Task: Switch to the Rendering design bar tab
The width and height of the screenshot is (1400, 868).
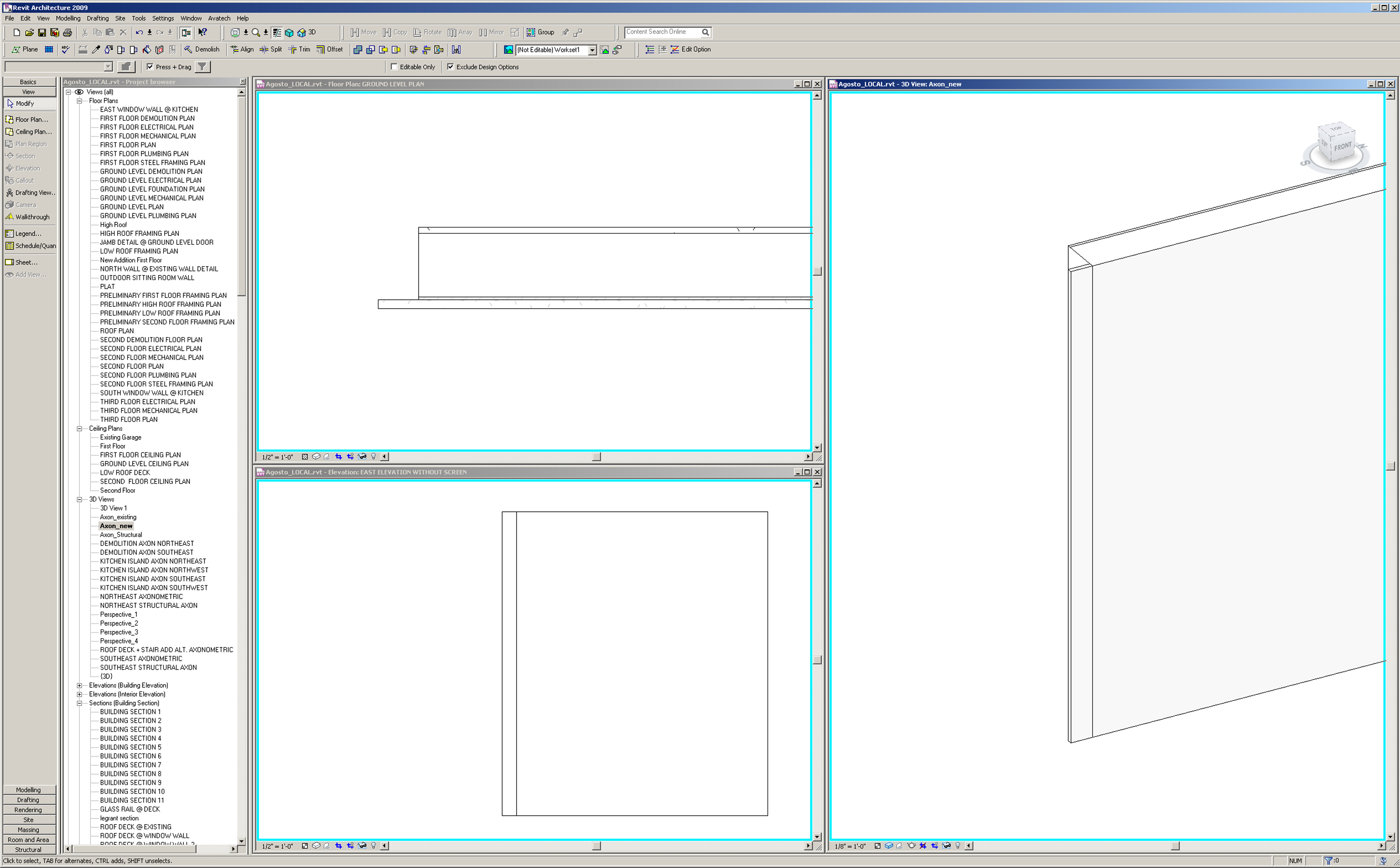Action: tap(28, 810)
